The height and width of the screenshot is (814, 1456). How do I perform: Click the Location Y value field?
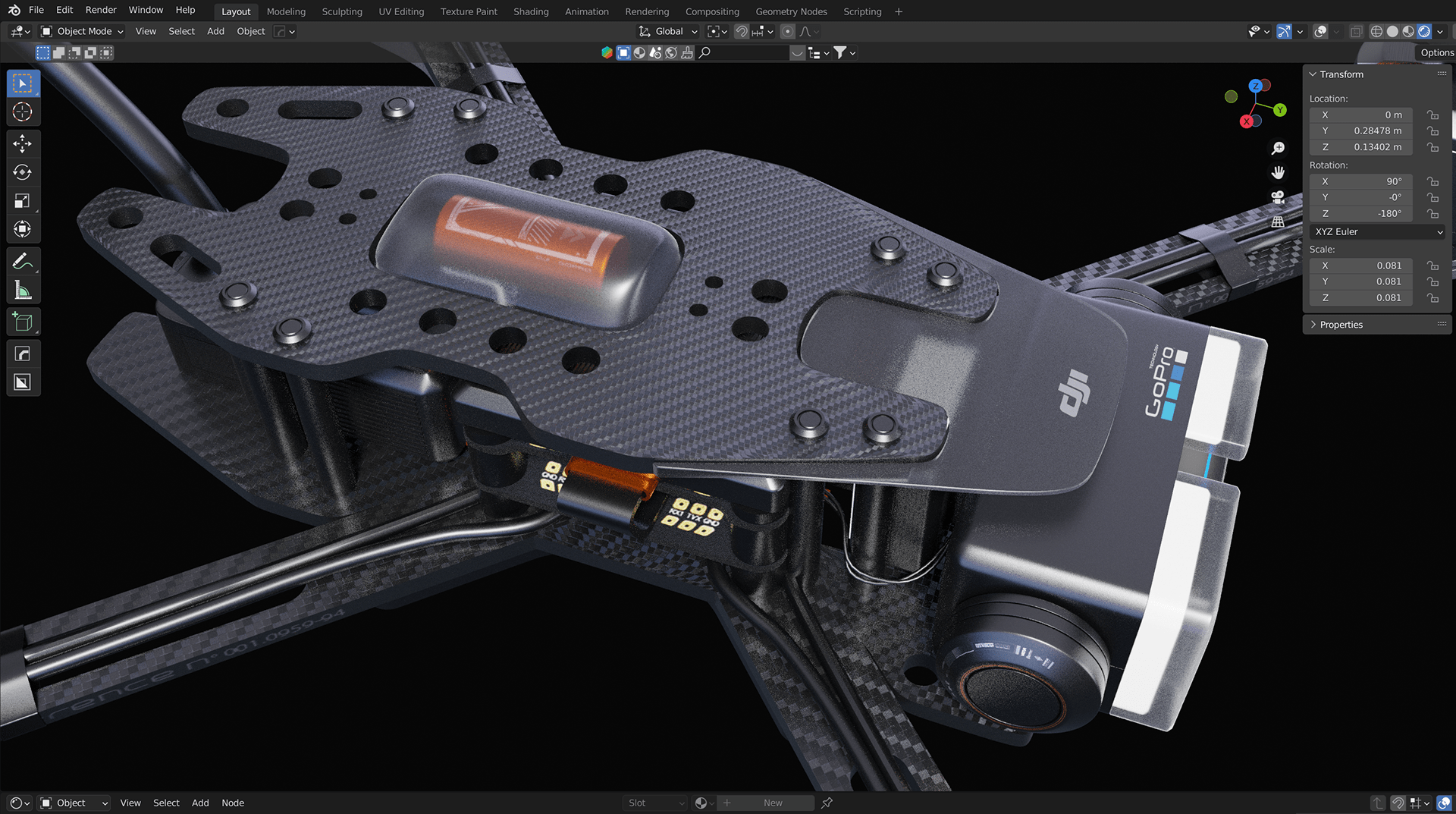tap(1361, 131)
